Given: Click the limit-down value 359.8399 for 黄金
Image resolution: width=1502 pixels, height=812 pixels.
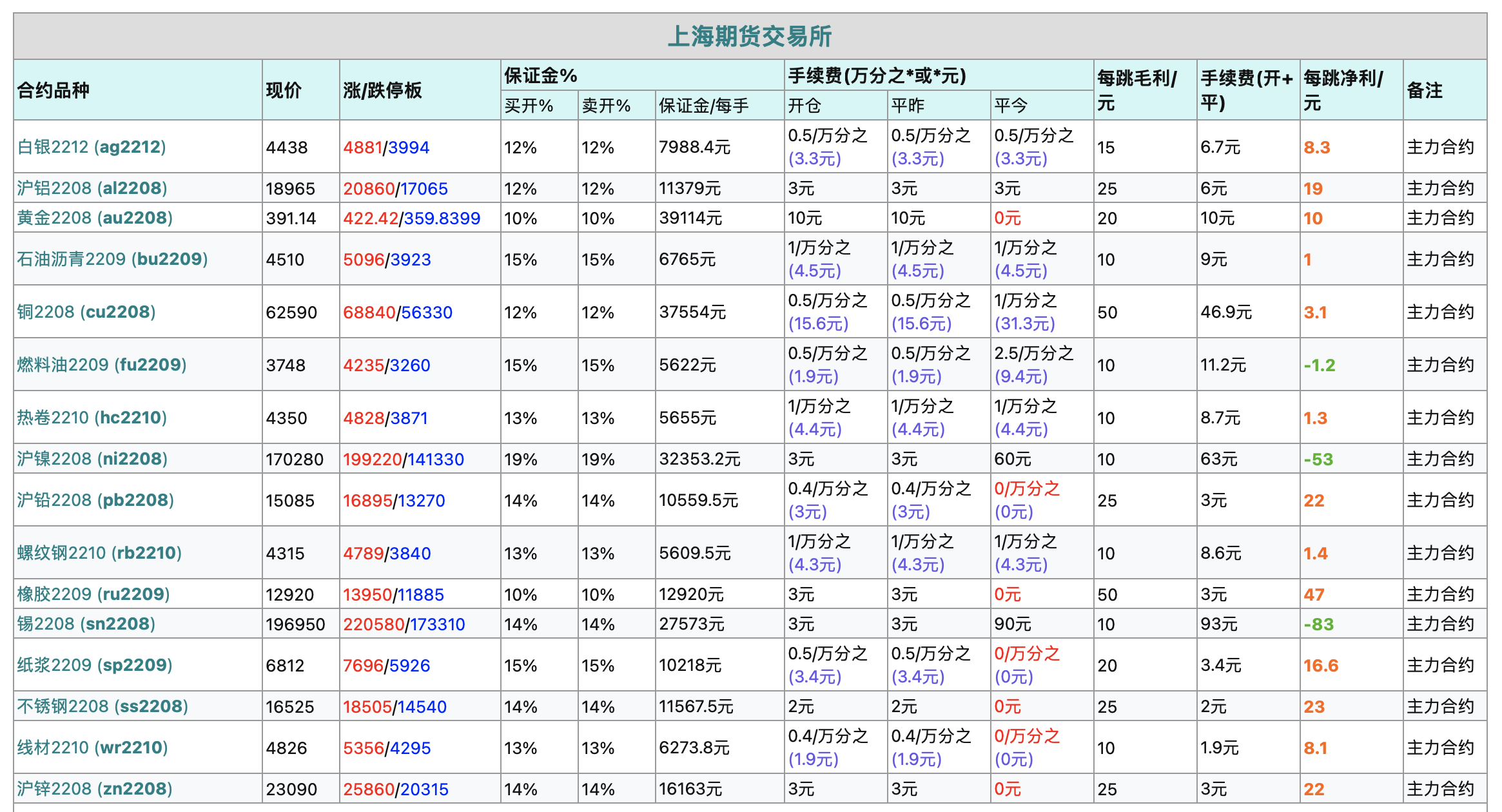Looking at the screenshot, I should point(442,218).
